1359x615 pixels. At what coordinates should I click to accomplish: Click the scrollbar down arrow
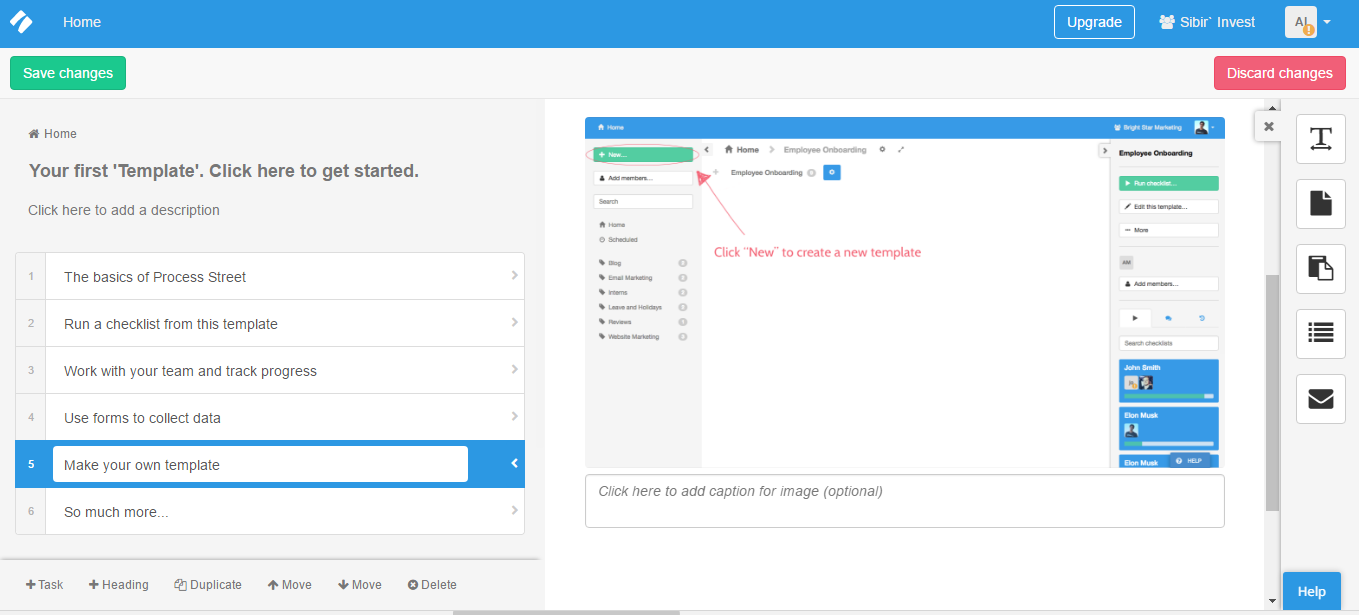click(1272, 601)
